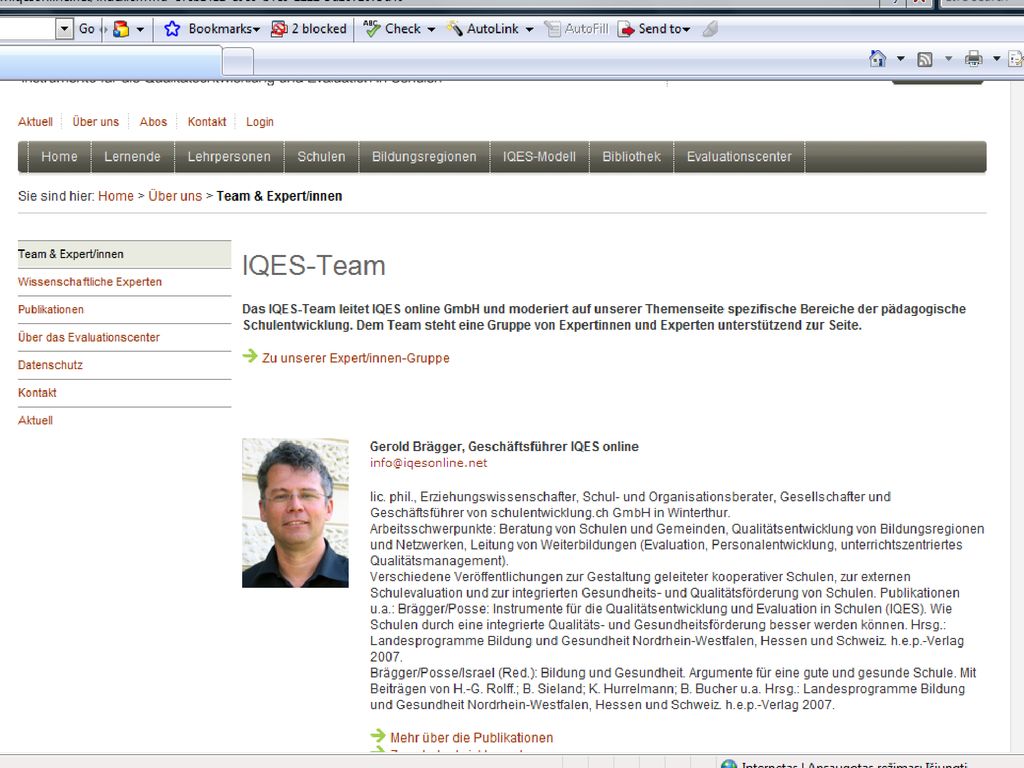
Task: Open IQES-Modell in main navigation
Action: tap(539, 157)
